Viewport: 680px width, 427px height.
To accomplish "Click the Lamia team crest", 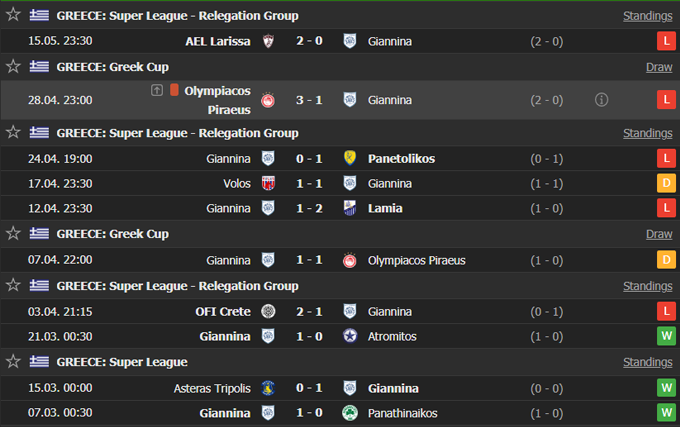I will coord(350,208).
